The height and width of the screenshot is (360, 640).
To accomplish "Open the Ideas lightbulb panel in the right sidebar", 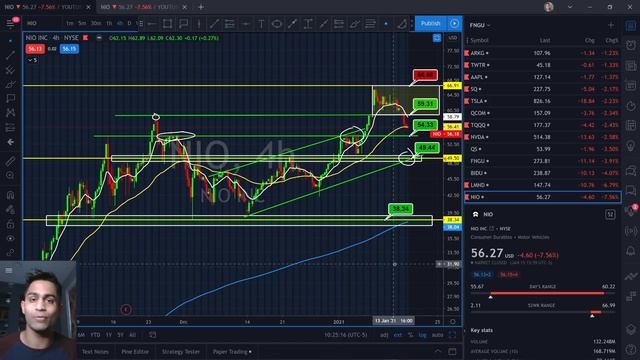I will (x=631, y=145).
